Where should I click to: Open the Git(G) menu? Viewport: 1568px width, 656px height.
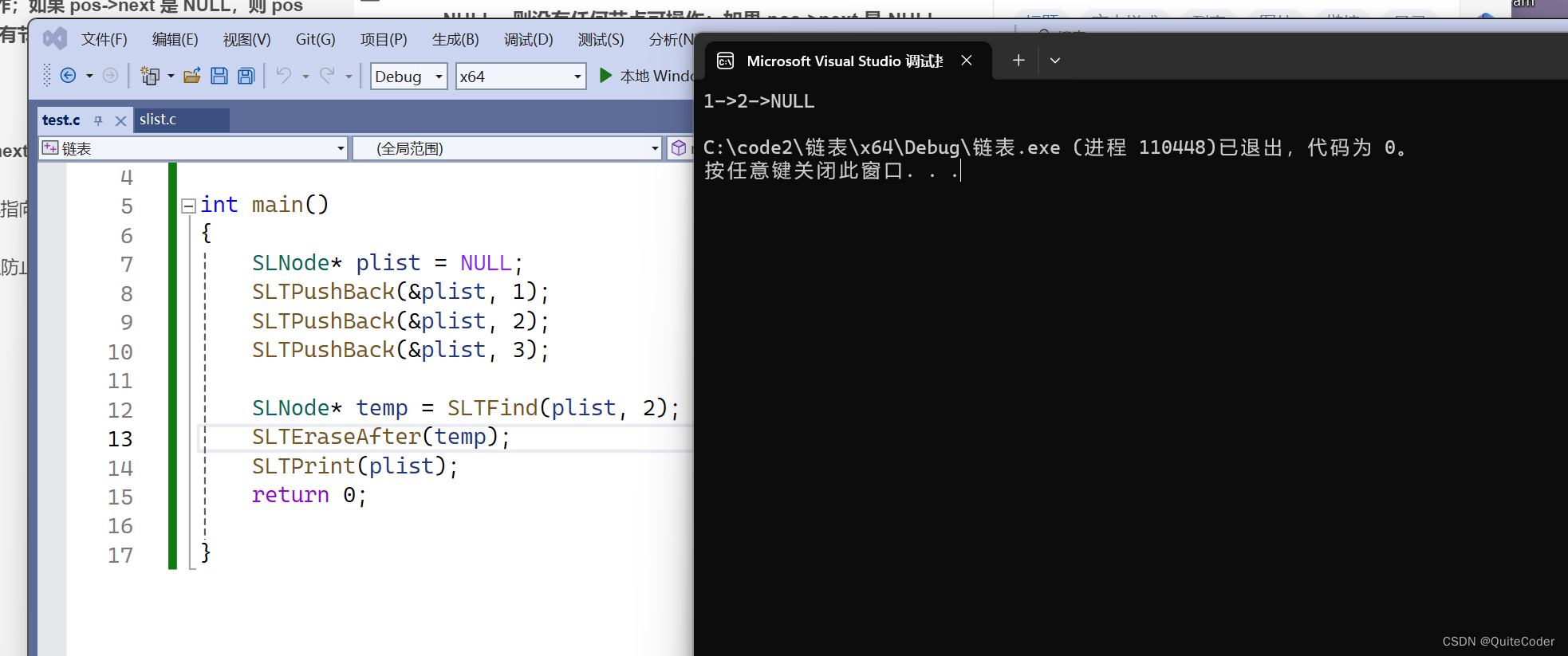[316, 39]
